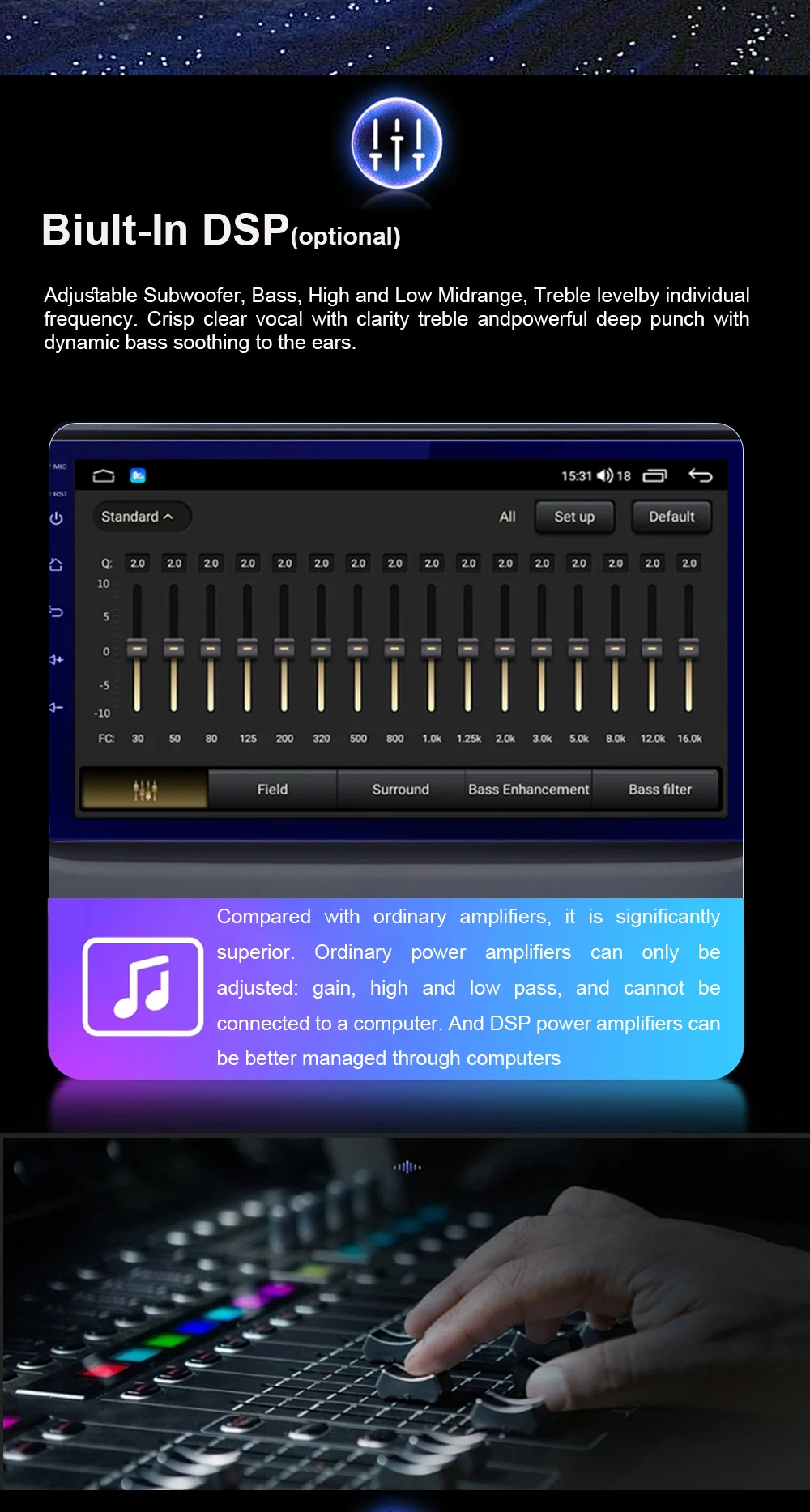
Task: Tap the side panel volume up icon
Action: coord(56,660)
